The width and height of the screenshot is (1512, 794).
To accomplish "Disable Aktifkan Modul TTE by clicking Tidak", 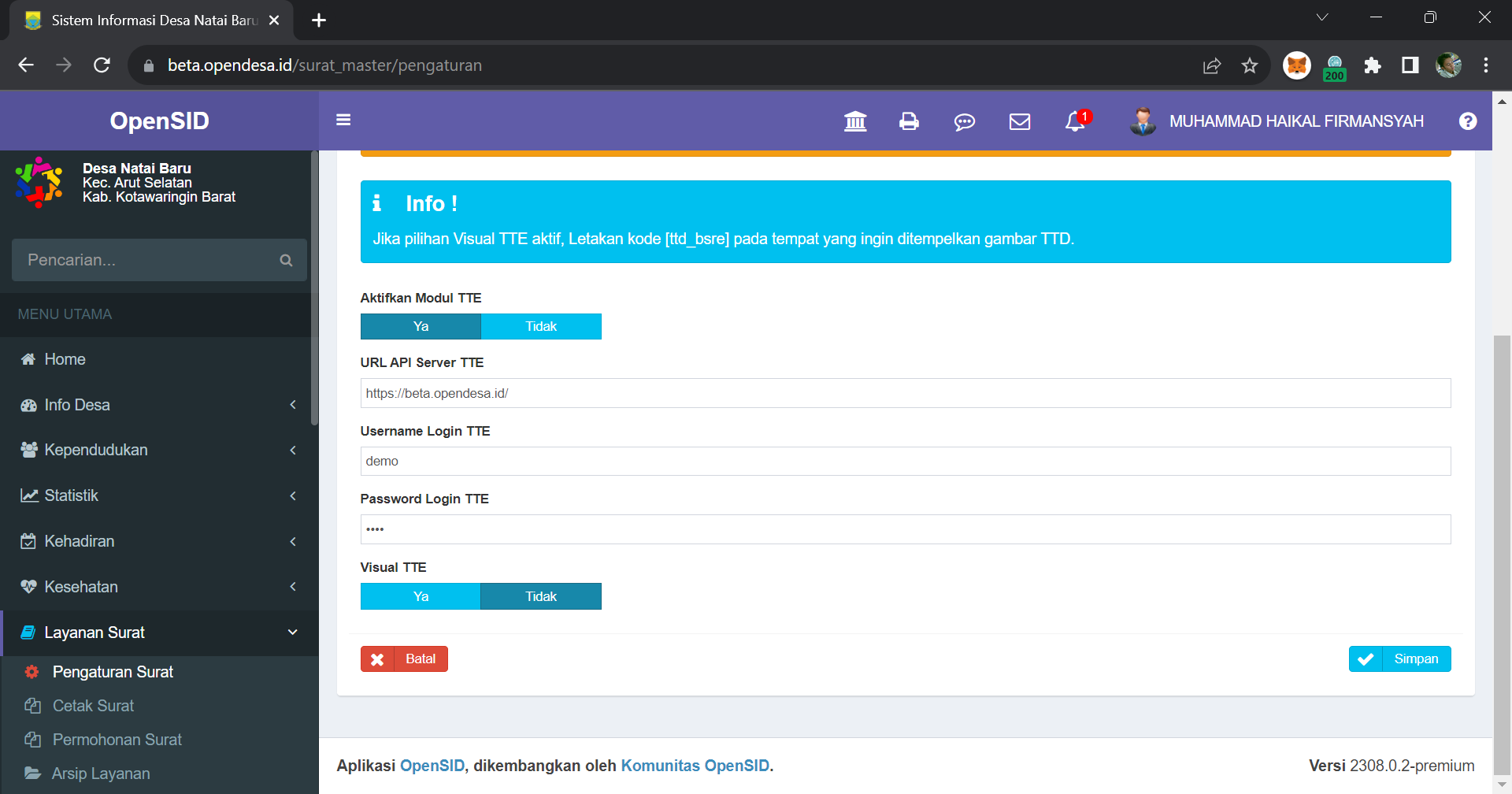I will click(541, 326).
